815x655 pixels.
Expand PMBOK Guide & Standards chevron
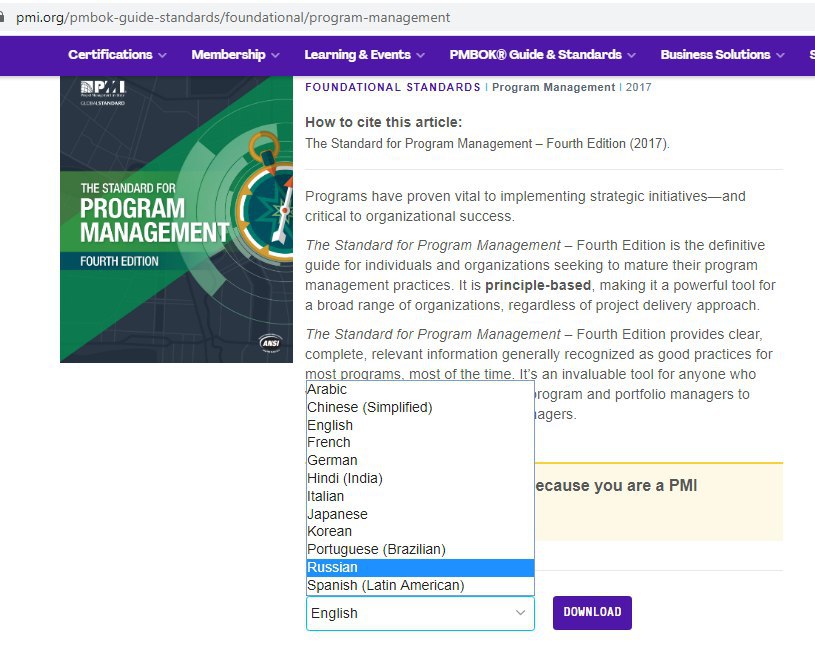631,55
